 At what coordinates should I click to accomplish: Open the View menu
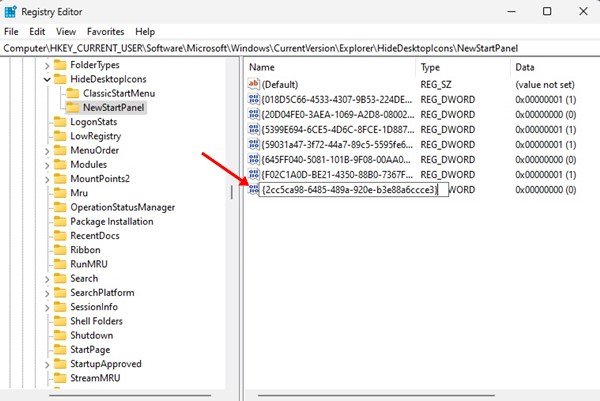66,32
